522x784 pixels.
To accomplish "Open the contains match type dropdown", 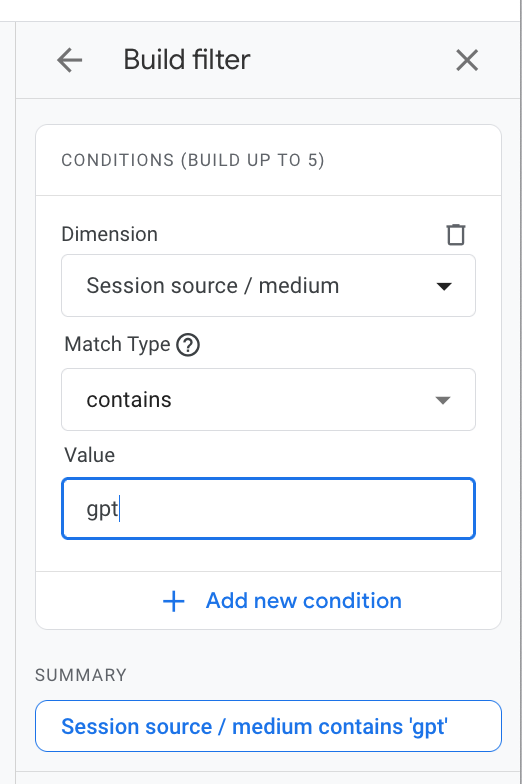I will (268, 400).
